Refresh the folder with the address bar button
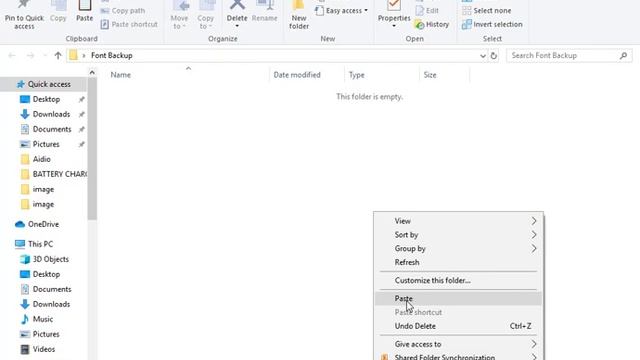 [493, 56]
